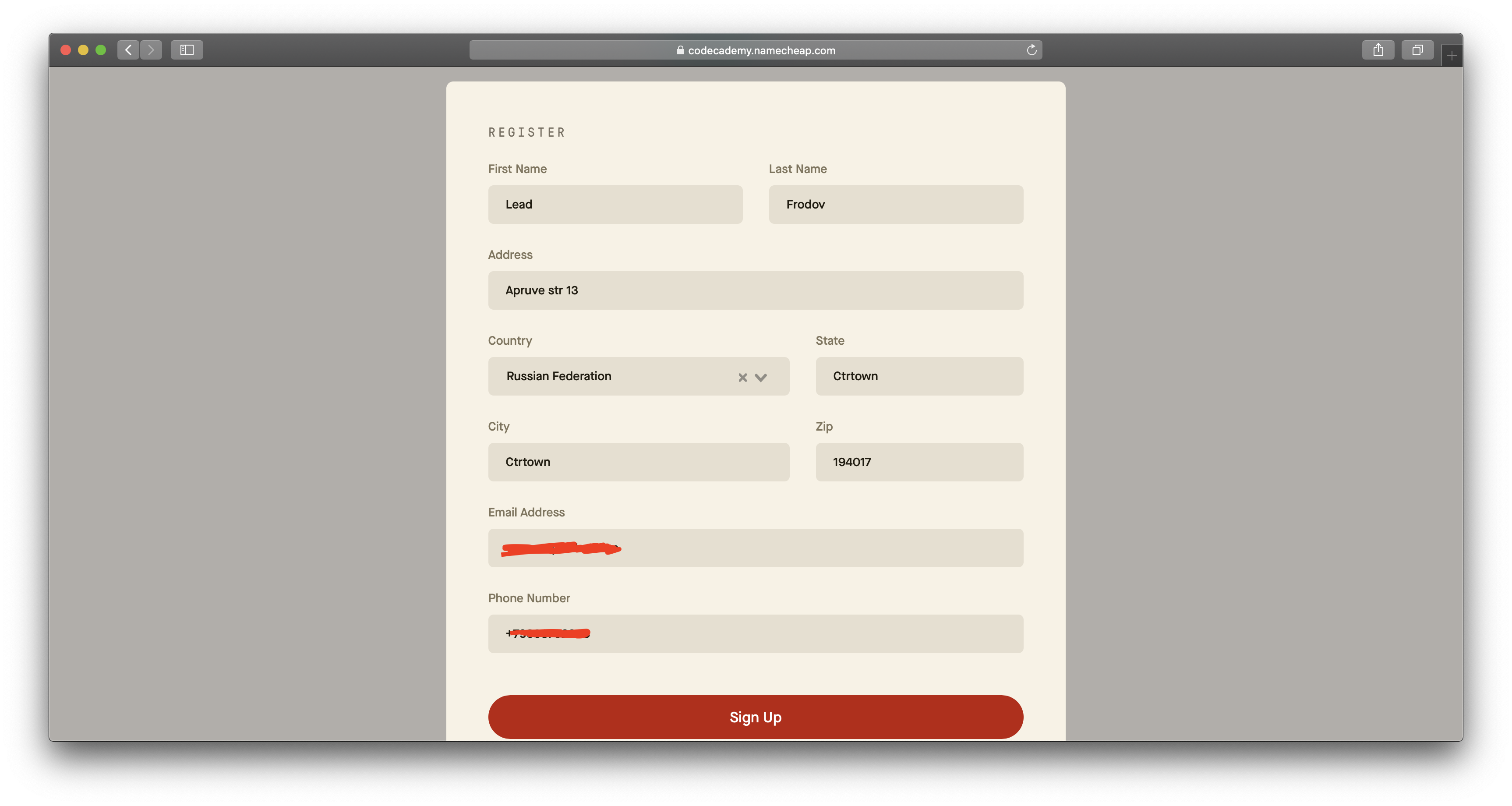Click the Email Address input field
The height and width of the screenshot is (806, 1512).
[756, 547]
